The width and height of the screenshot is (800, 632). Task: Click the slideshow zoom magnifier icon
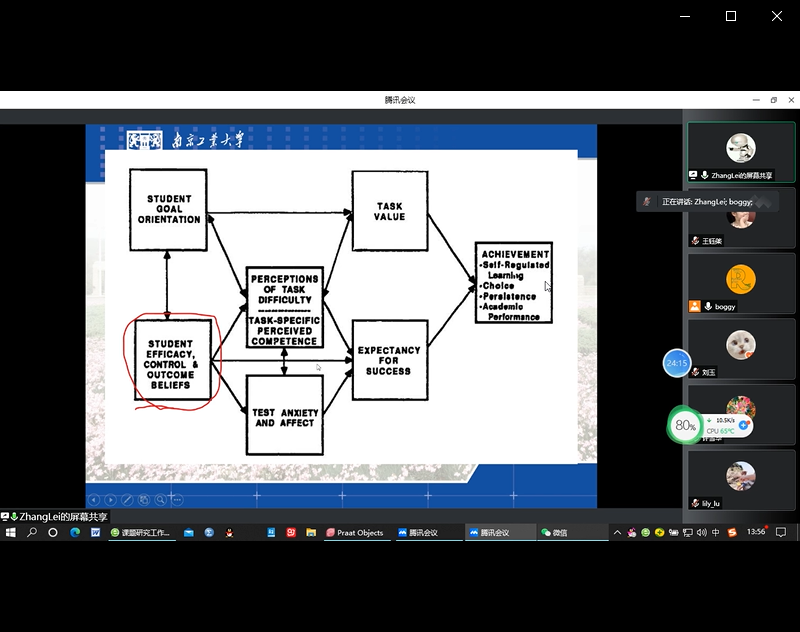coord(160,499)
